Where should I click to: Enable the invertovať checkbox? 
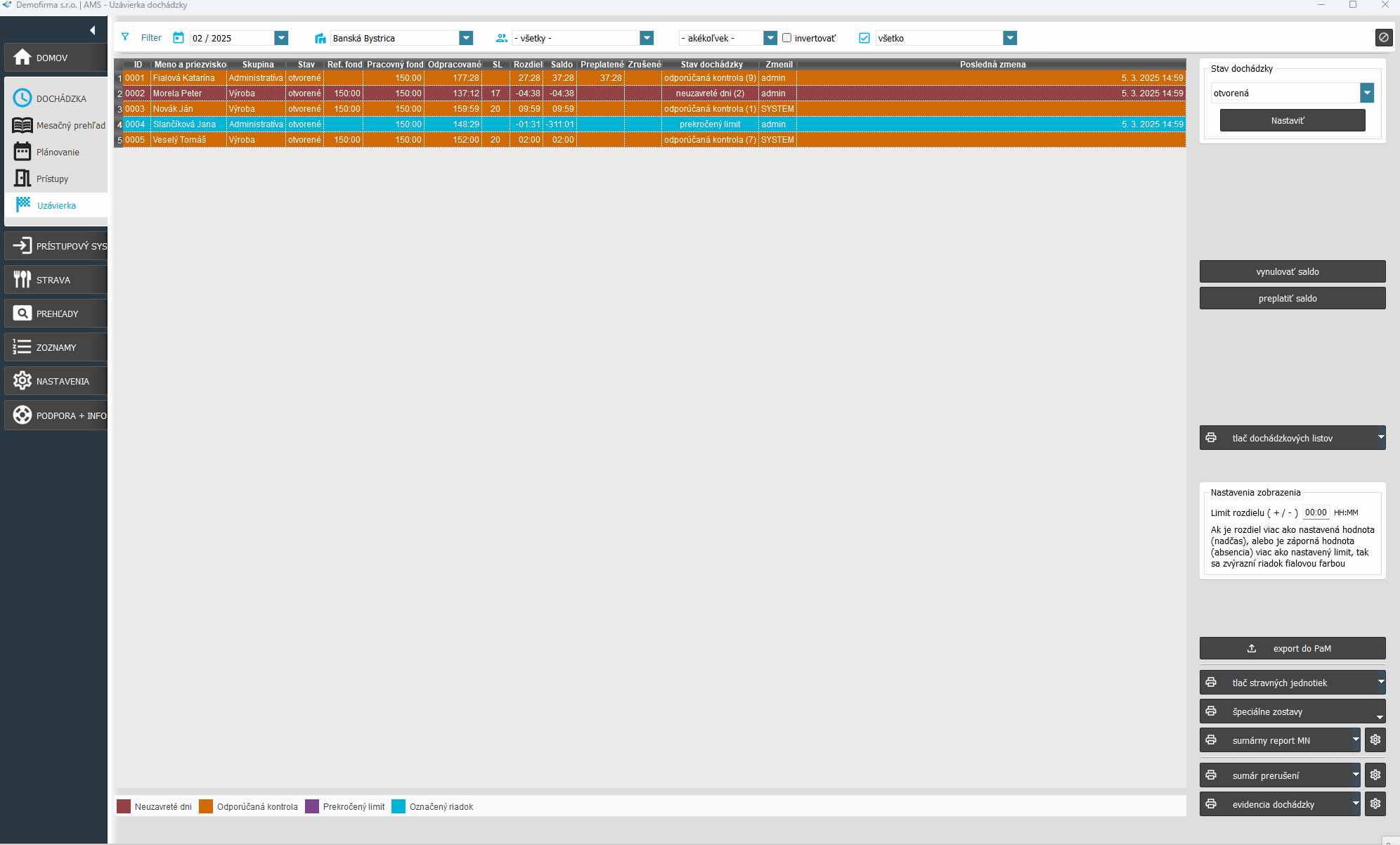tap(786, 38)
